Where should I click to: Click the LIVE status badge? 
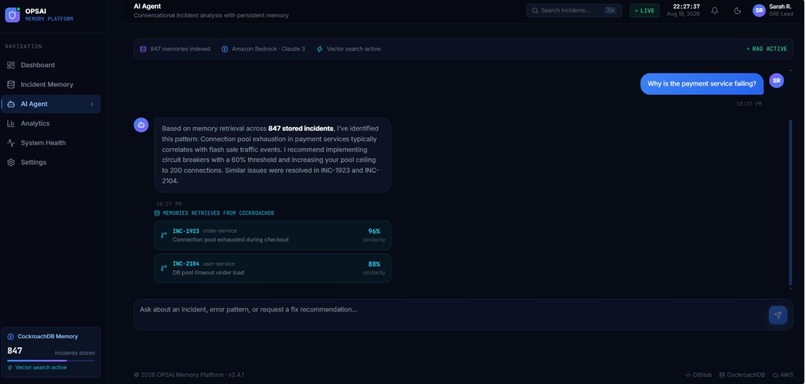coord(645,10)
